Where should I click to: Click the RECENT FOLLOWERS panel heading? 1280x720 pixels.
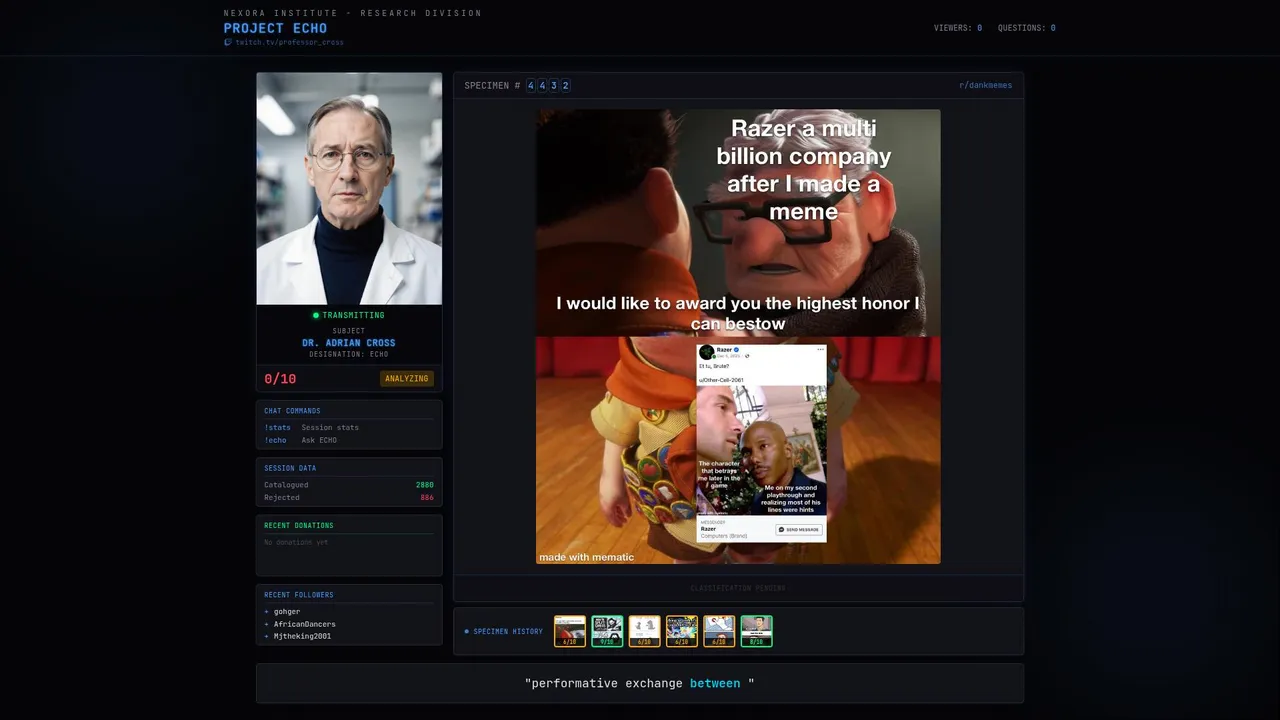click(299, 595)
